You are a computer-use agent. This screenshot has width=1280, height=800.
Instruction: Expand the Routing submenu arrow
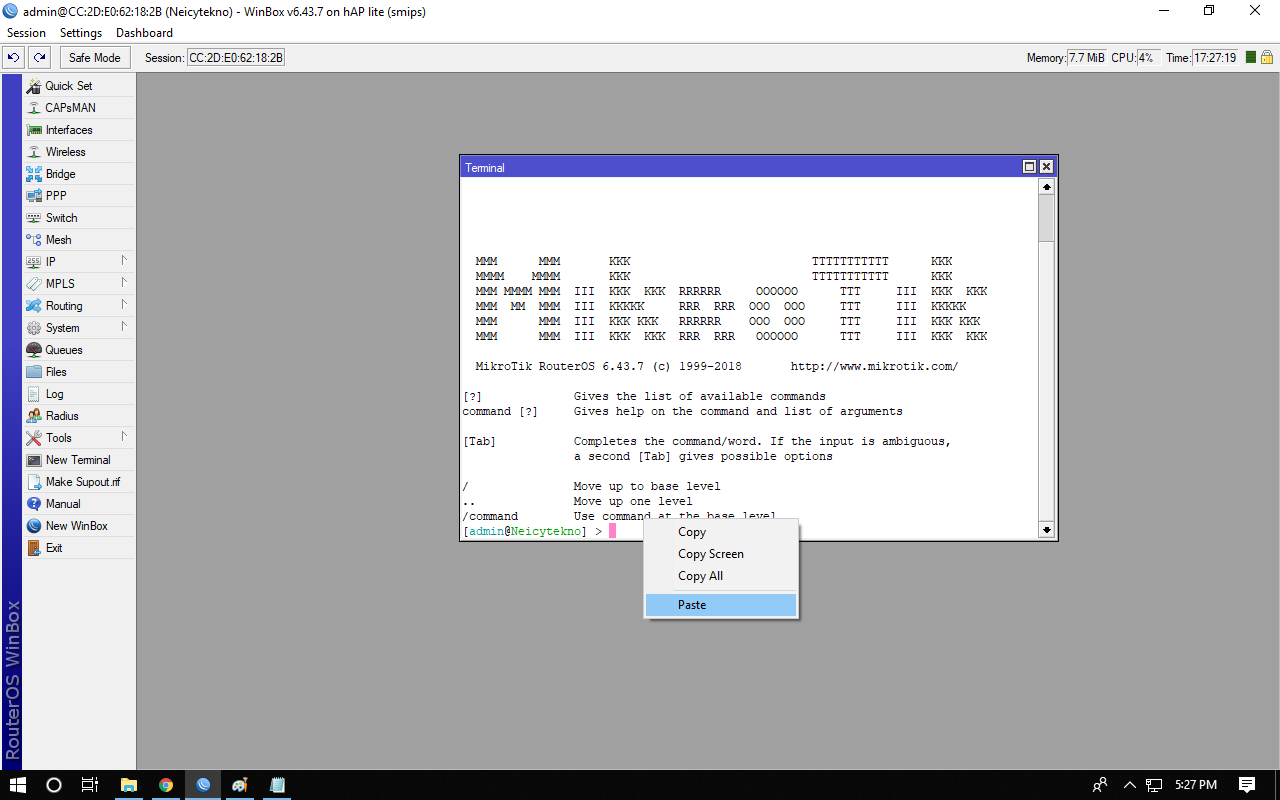click(x=124, y=304)
